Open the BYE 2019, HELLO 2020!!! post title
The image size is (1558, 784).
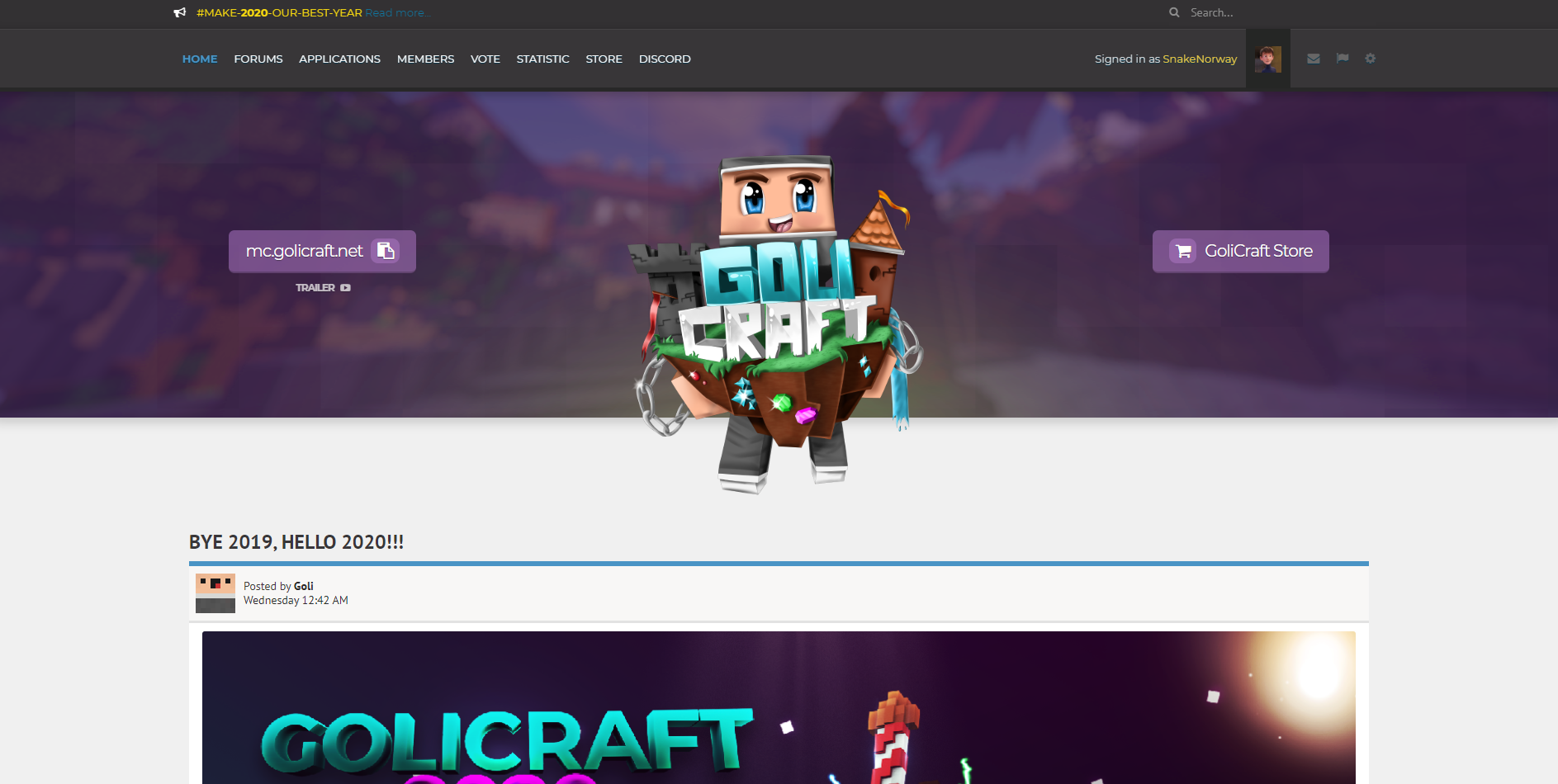[296, 542]
